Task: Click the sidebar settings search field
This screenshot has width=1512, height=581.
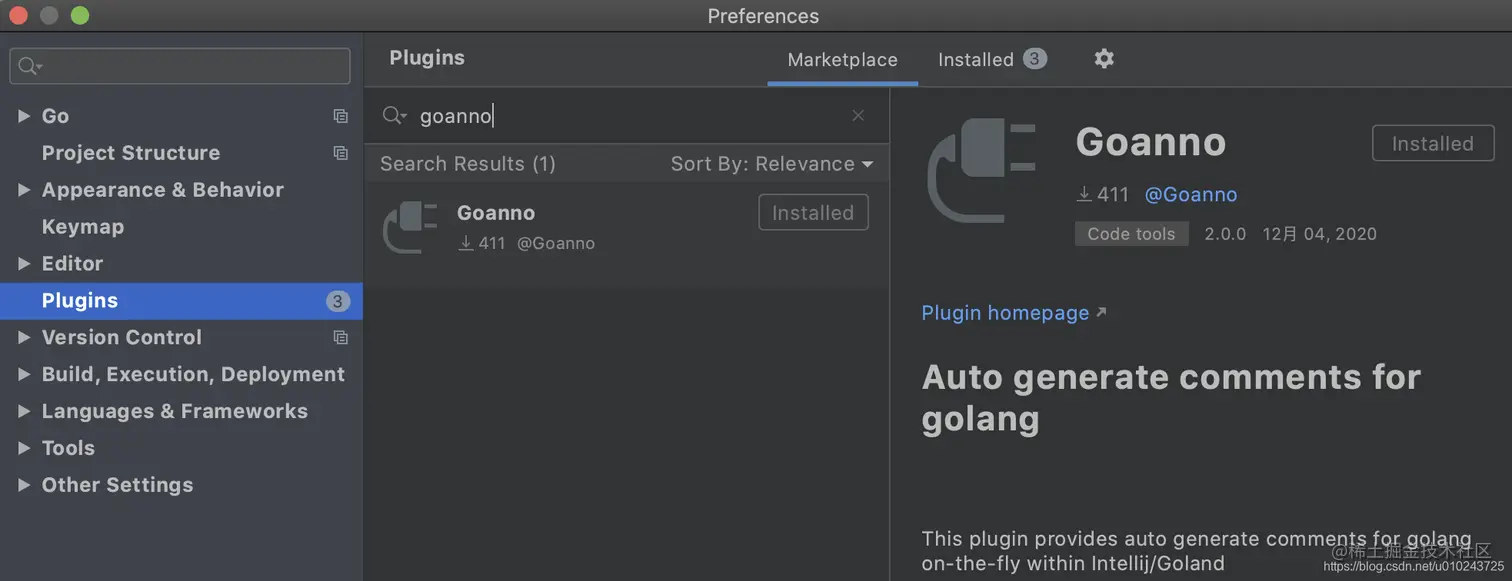Action: point(180,65)
